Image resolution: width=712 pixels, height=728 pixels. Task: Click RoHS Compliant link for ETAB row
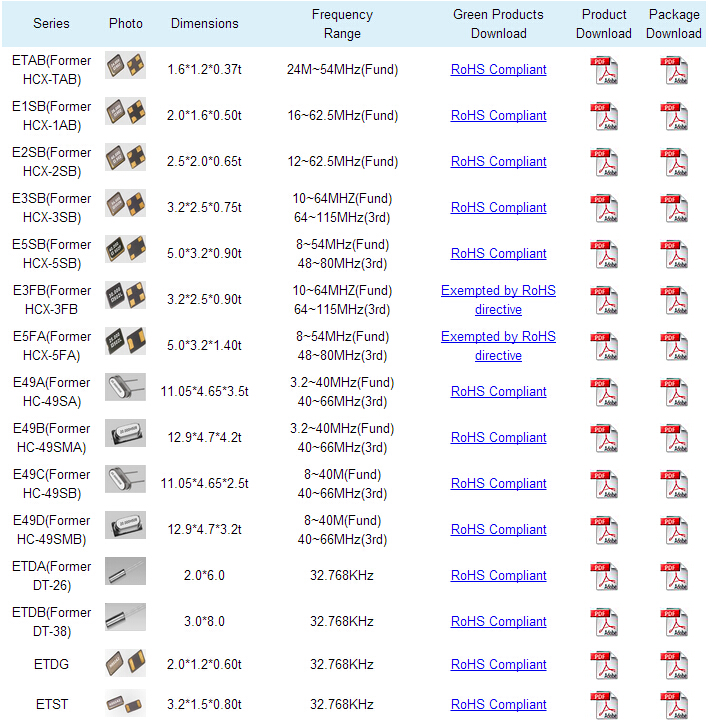click(498, 70)
